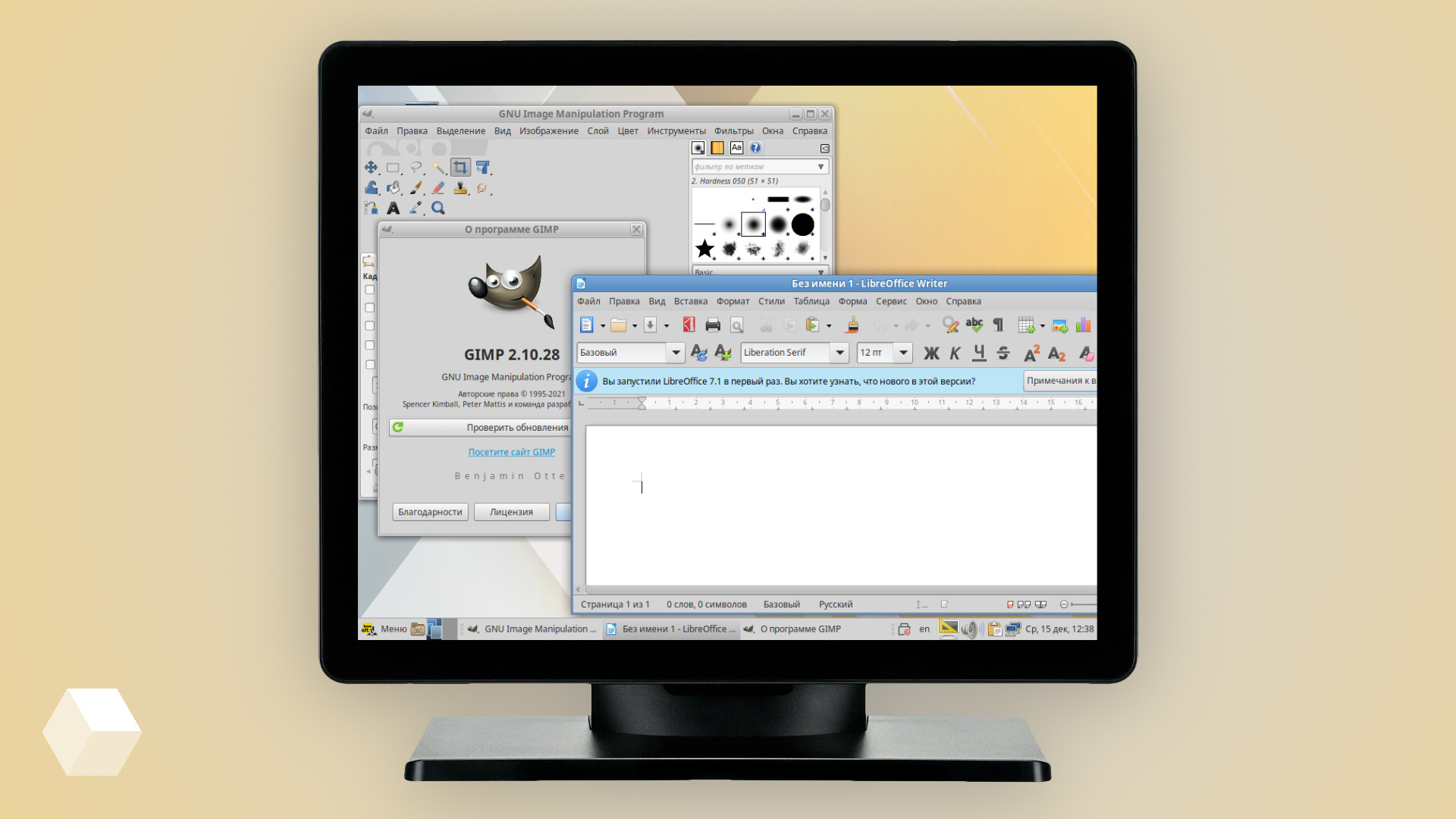
Task: Select the Rectangle Select tool in GIMP
Action: pos(393,168)
